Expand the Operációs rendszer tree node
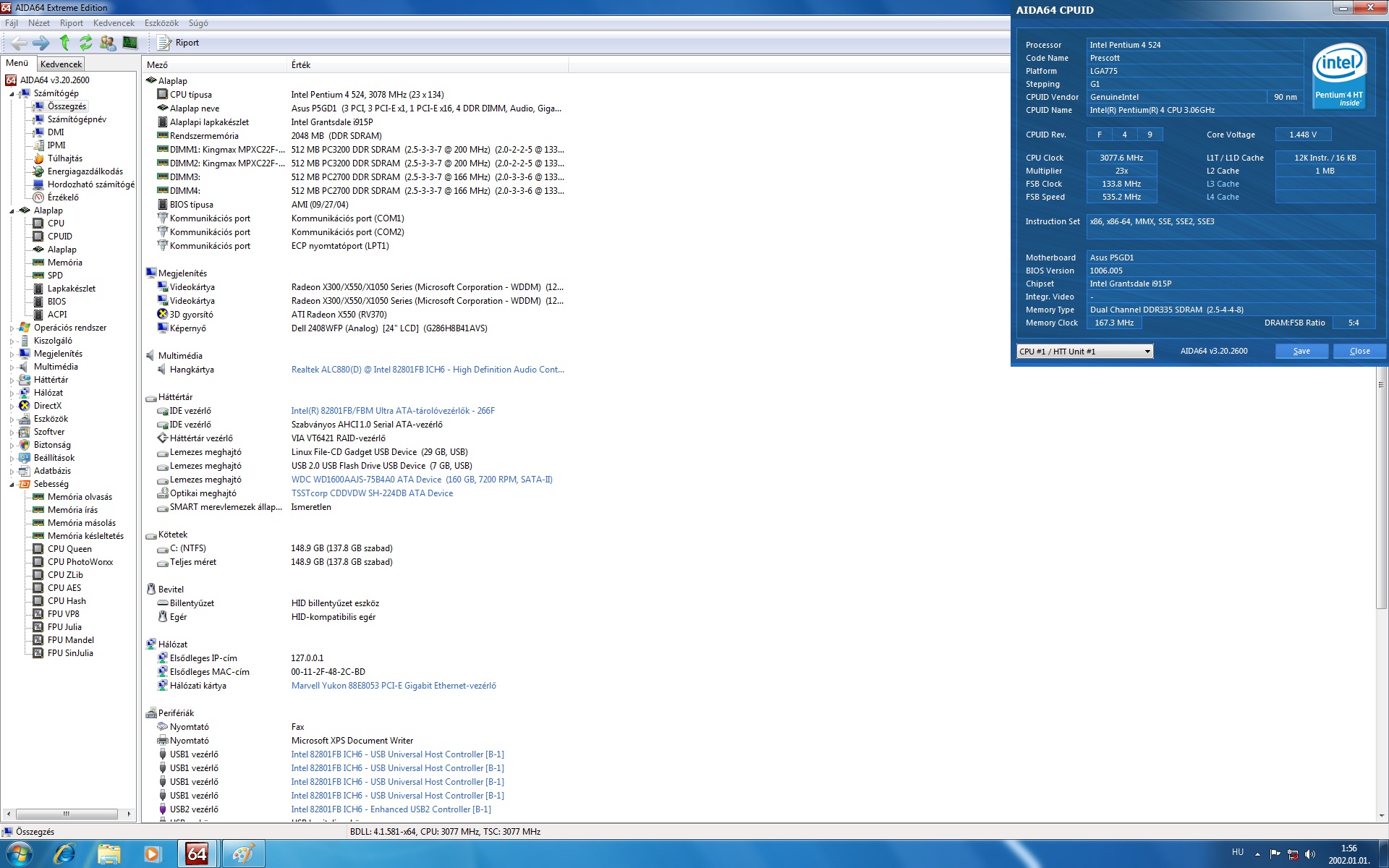The image size is (1389, 868). pyautogui.click(x=12, y=328)
